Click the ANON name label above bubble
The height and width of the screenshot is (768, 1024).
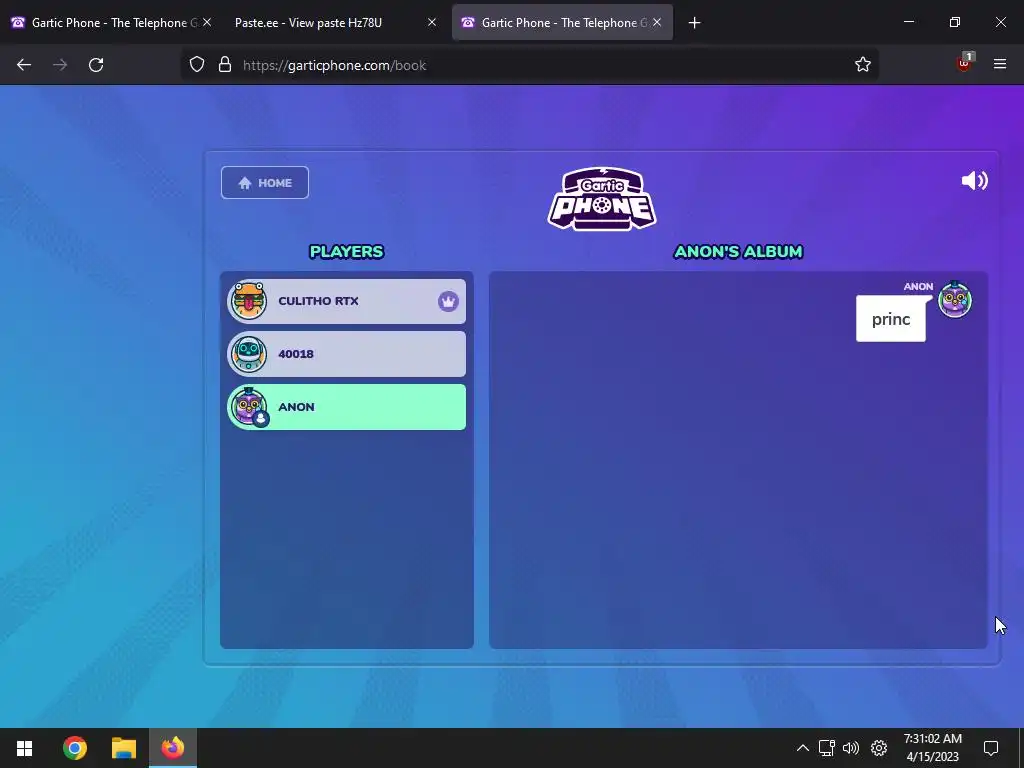tap(918, 287)
